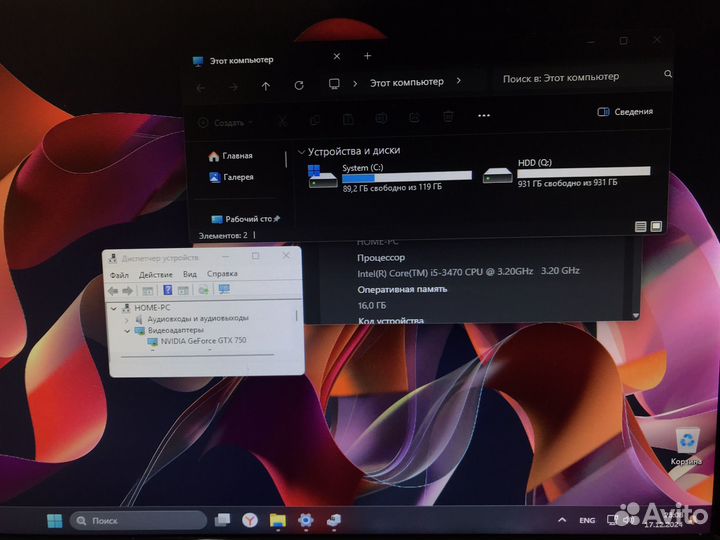Toggle the Сведения details pane
Screen dimensions: 720x540
625,112
